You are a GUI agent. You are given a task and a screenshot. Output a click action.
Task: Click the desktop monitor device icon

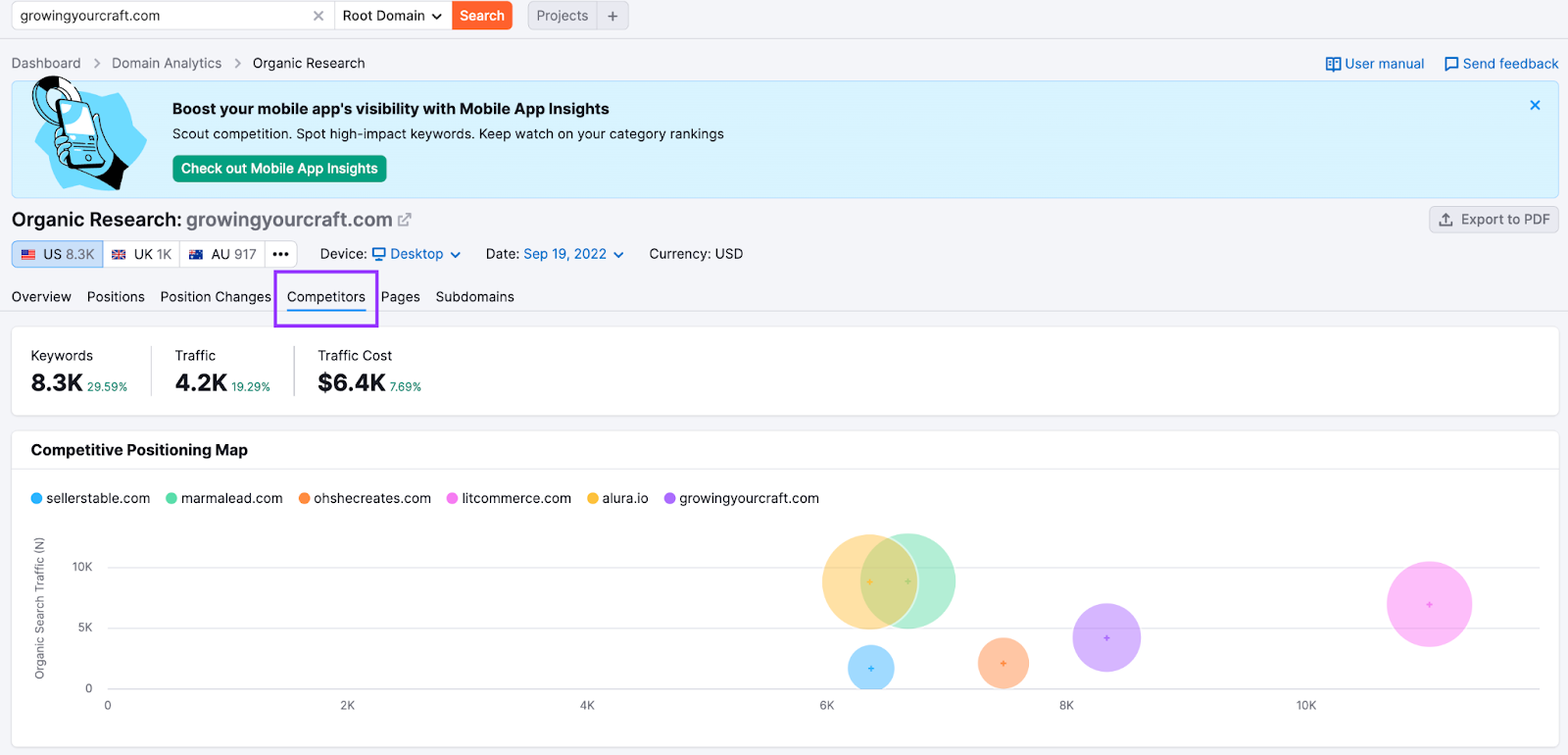point(379,254)
